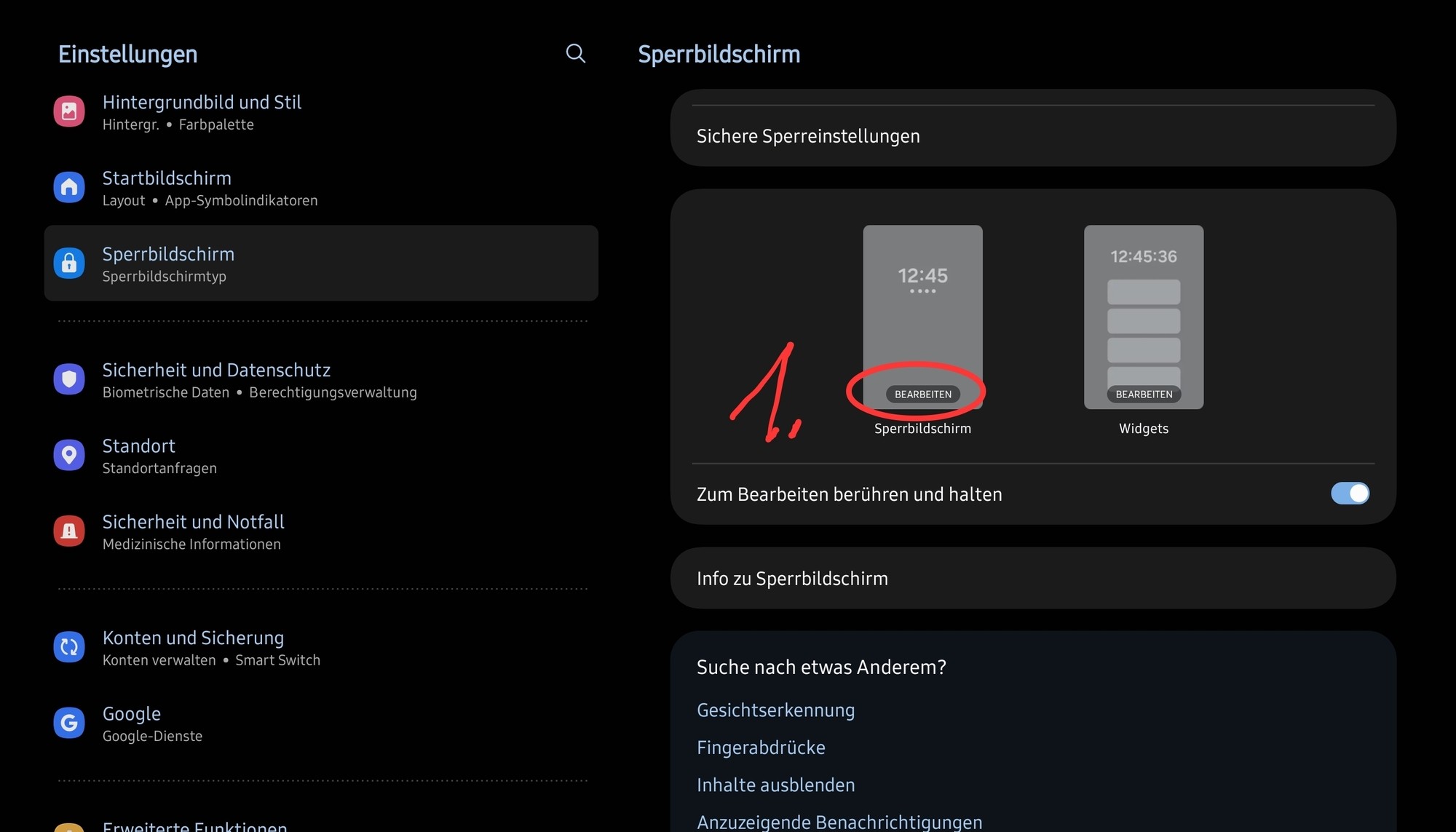The height and width of the screenshot is (832, 1456).
Task: Tap Konten und Sicherung sync icon
Action: (69, 647)
